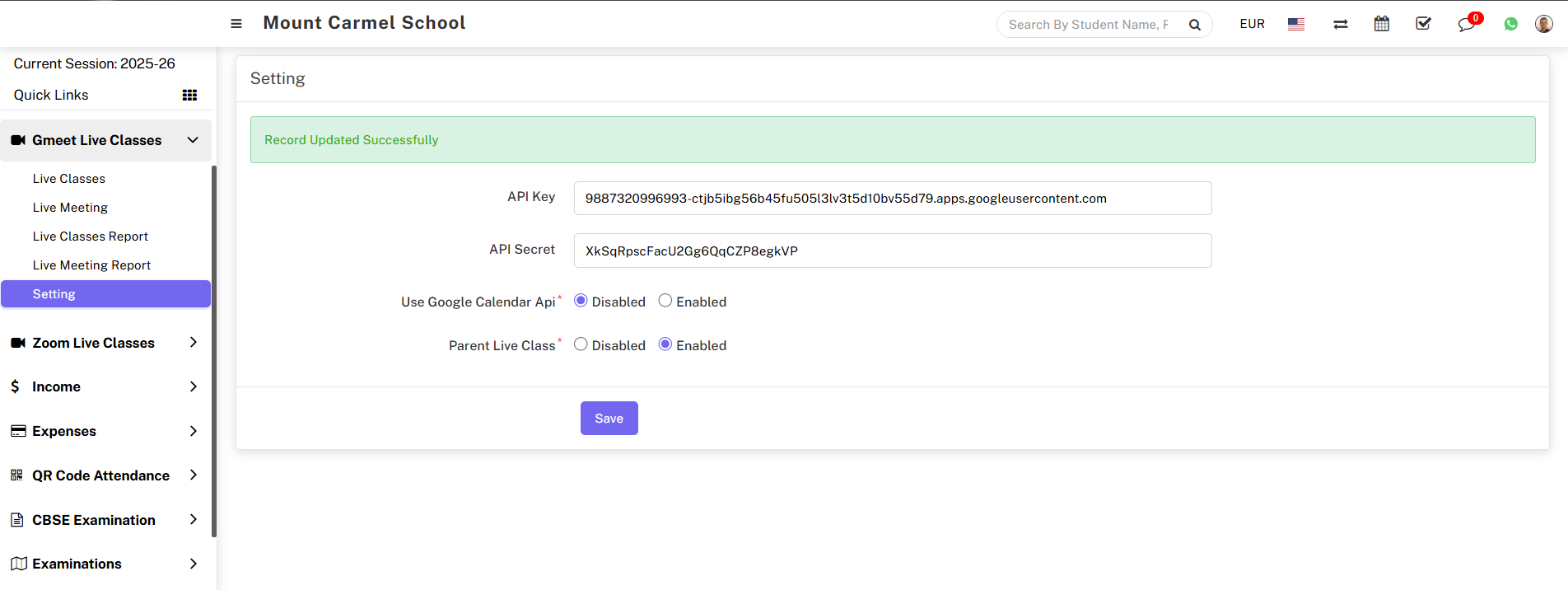Open the task checklist icon
The height and width of the screenshot is (590, 1568).
pos(1423,24)
